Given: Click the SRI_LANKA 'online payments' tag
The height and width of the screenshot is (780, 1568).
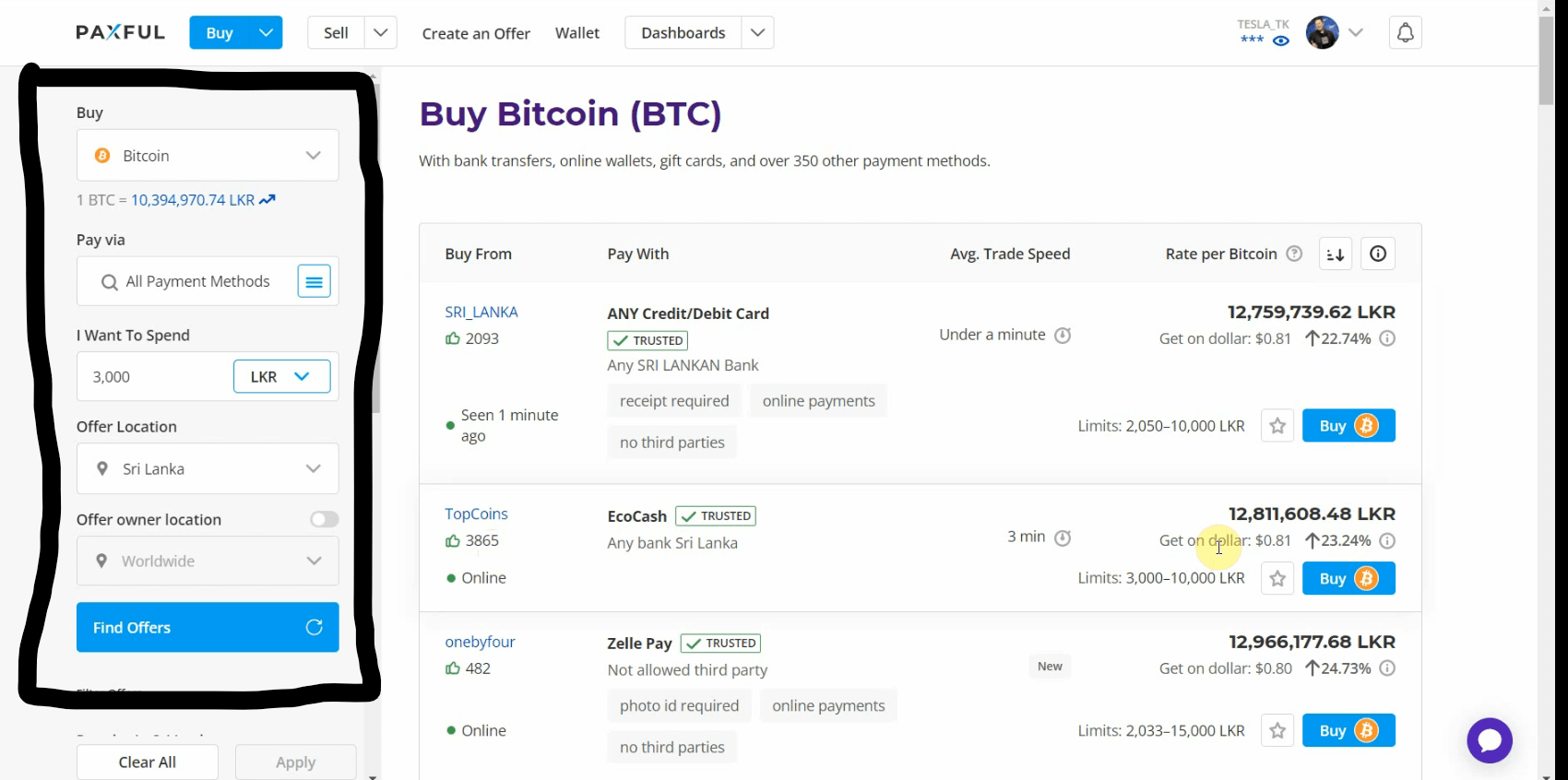Looking at the screenshot, I should point(819,401).
